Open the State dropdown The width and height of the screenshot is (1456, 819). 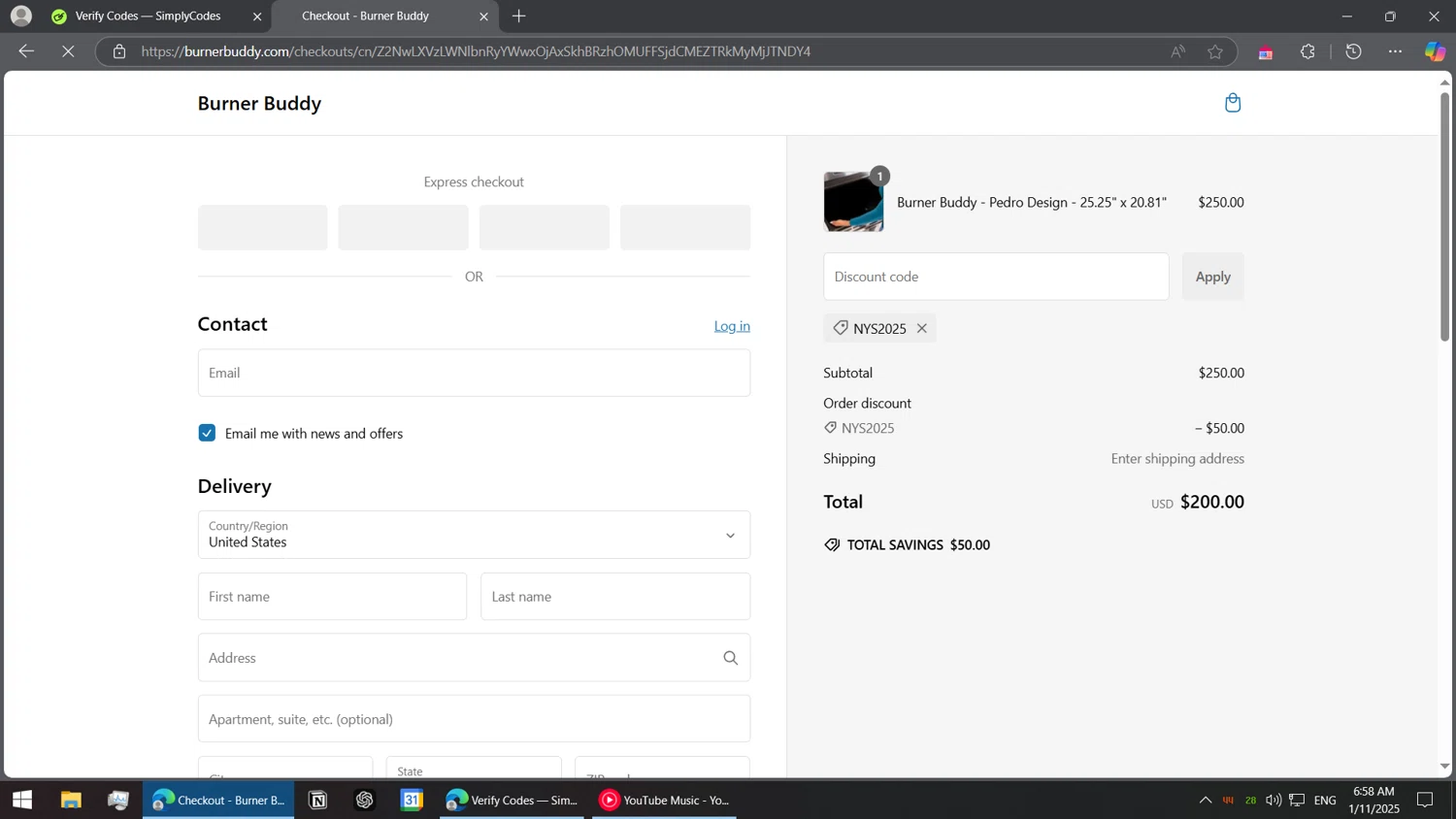[474, 768]
